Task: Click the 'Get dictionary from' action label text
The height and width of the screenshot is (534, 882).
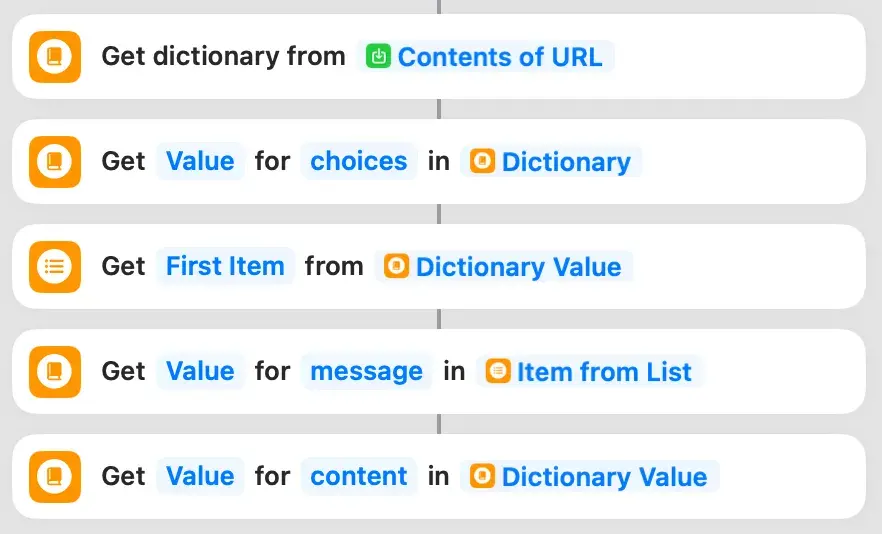Action: point(223,57)
